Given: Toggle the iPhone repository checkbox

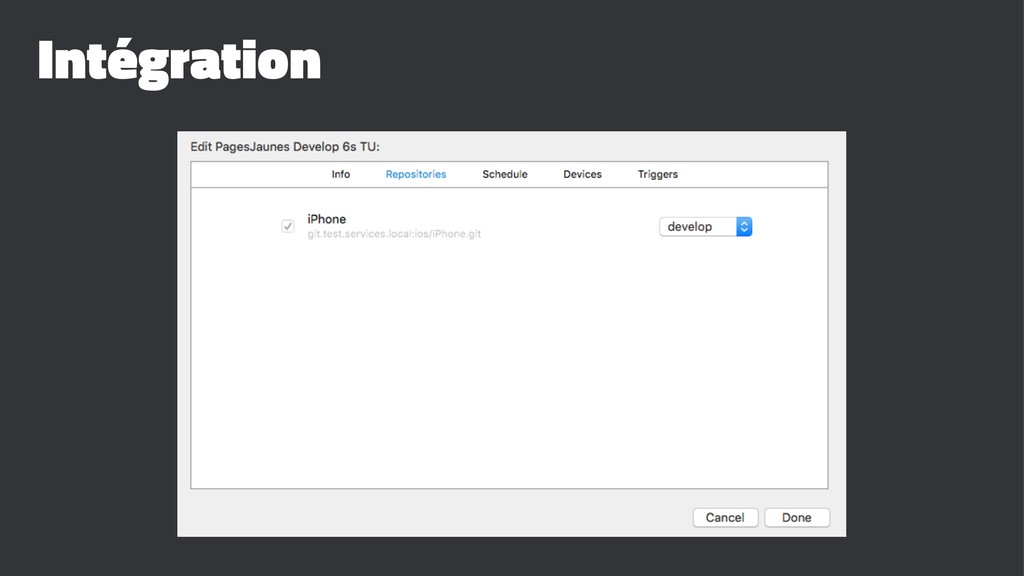Looking at the screenshot, I should point(288,226).
